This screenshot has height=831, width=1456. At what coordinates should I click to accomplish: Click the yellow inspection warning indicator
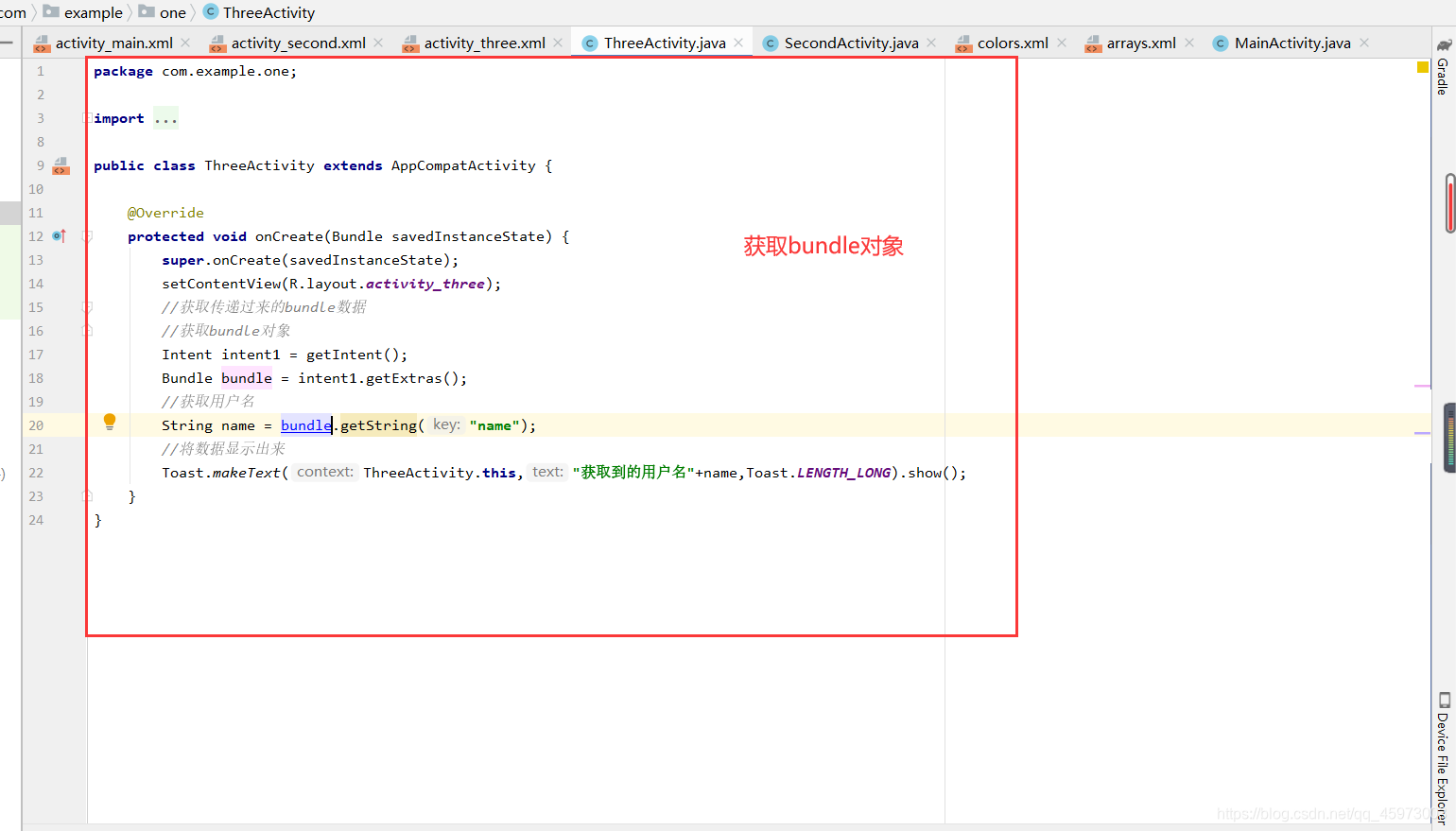tap(1422, 67)
